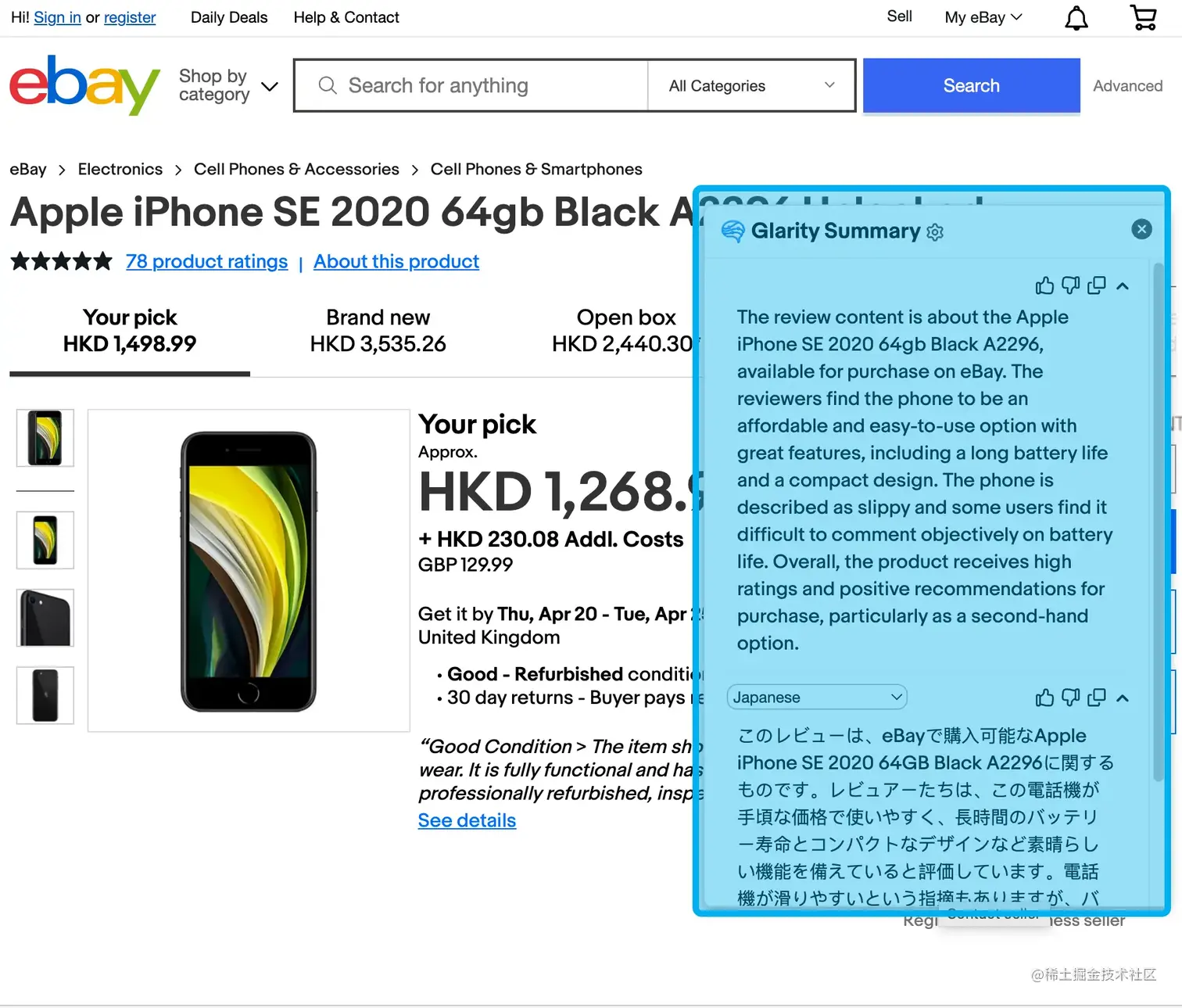Expand the All Categories dropdown
This screenshot has height=1008, width=1182.
pyautogui.click(x=751, y=85)
